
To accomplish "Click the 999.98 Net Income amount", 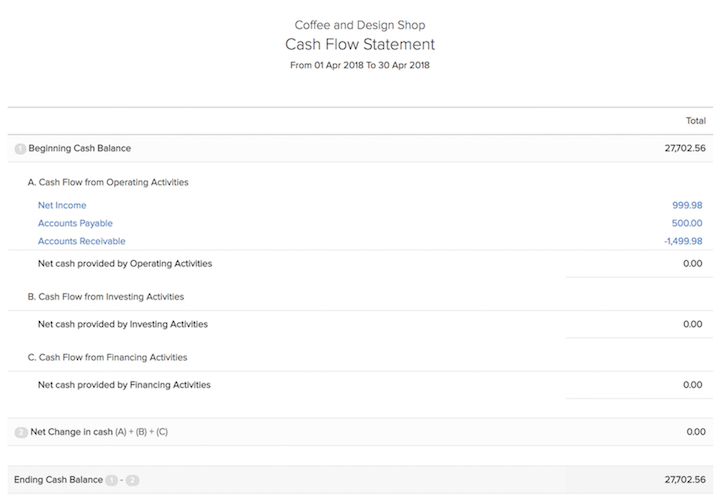I will (x=685, y=205).
